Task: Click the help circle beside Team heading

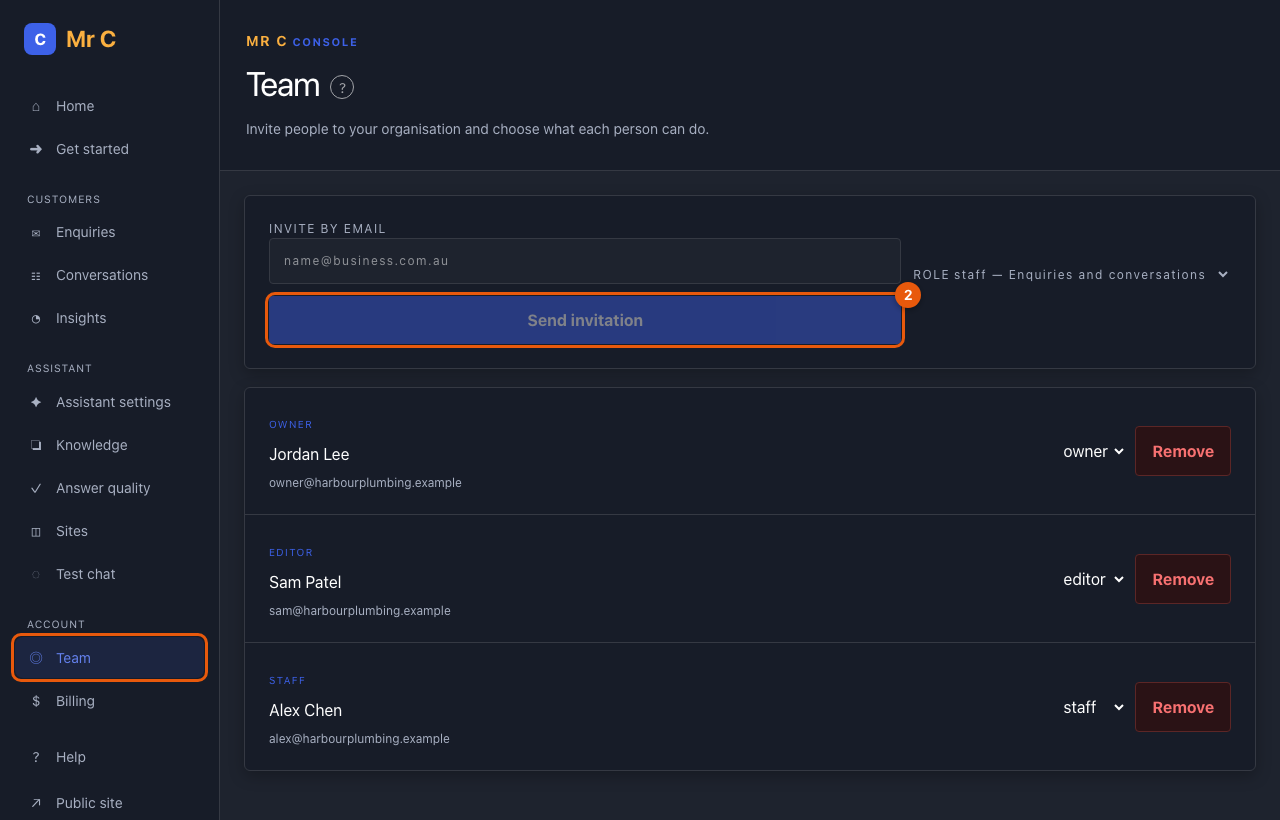Action: coord(342,87)
